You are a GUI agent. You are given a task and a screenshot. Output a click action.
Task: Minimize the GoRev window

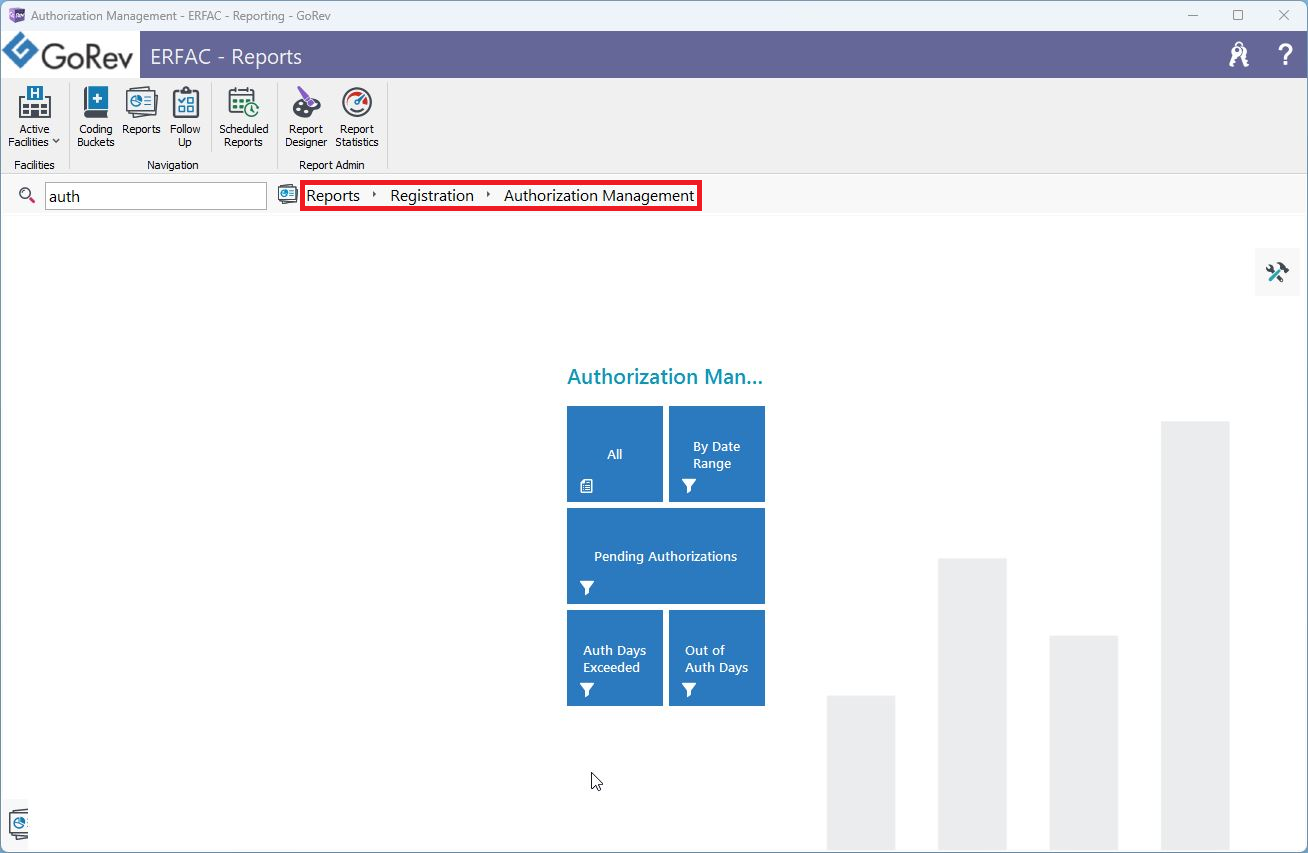[x=1192, y=15]
